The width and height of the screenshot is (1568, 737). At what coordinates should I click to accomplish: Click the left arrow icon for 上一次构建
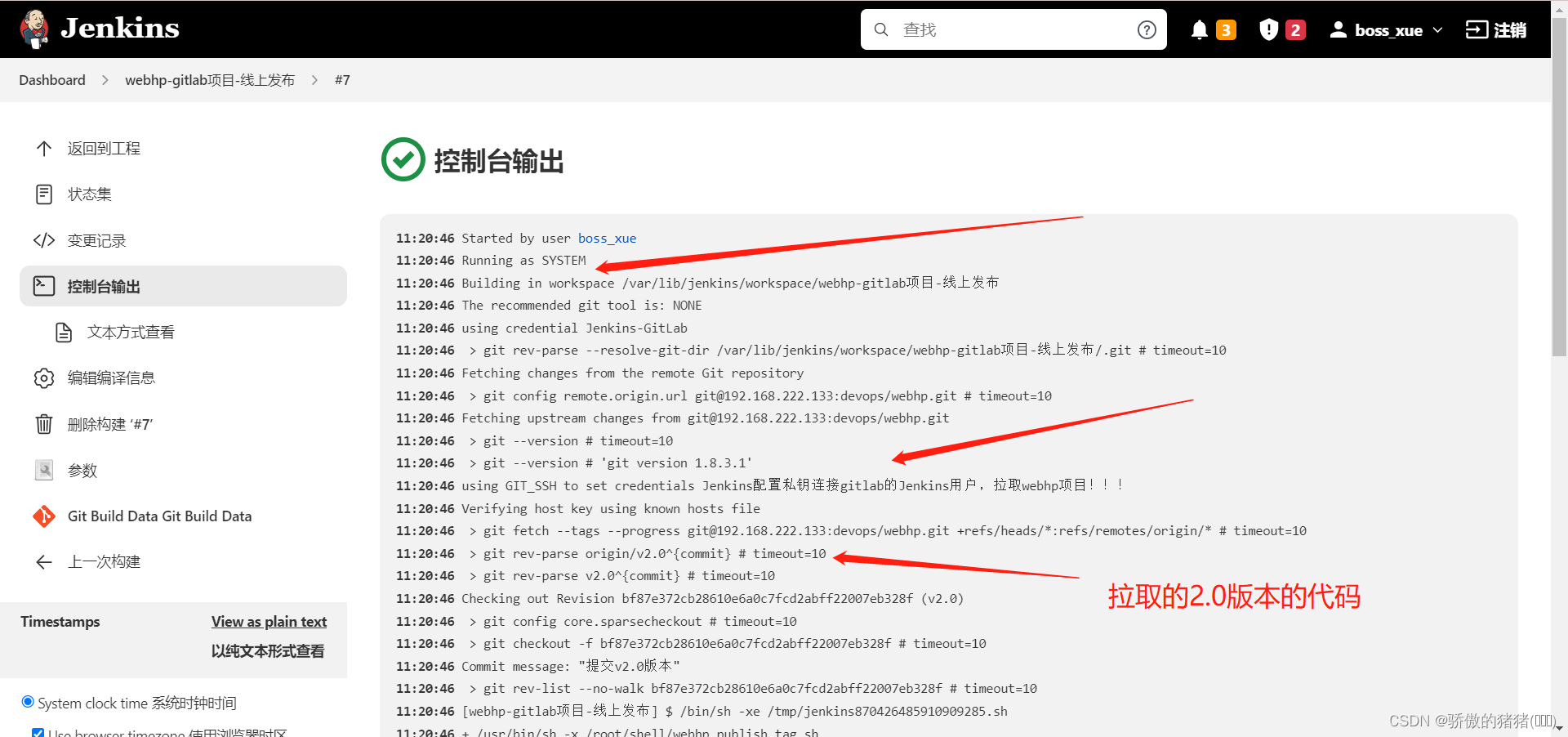coord(44,562)
